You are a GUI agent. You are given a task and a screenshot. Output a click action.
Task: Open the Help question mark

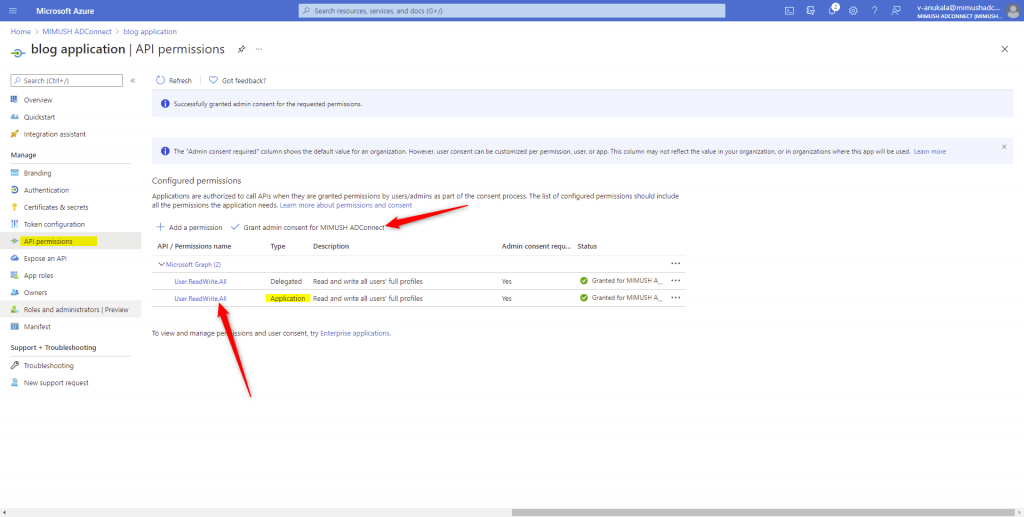pos(874,10)
